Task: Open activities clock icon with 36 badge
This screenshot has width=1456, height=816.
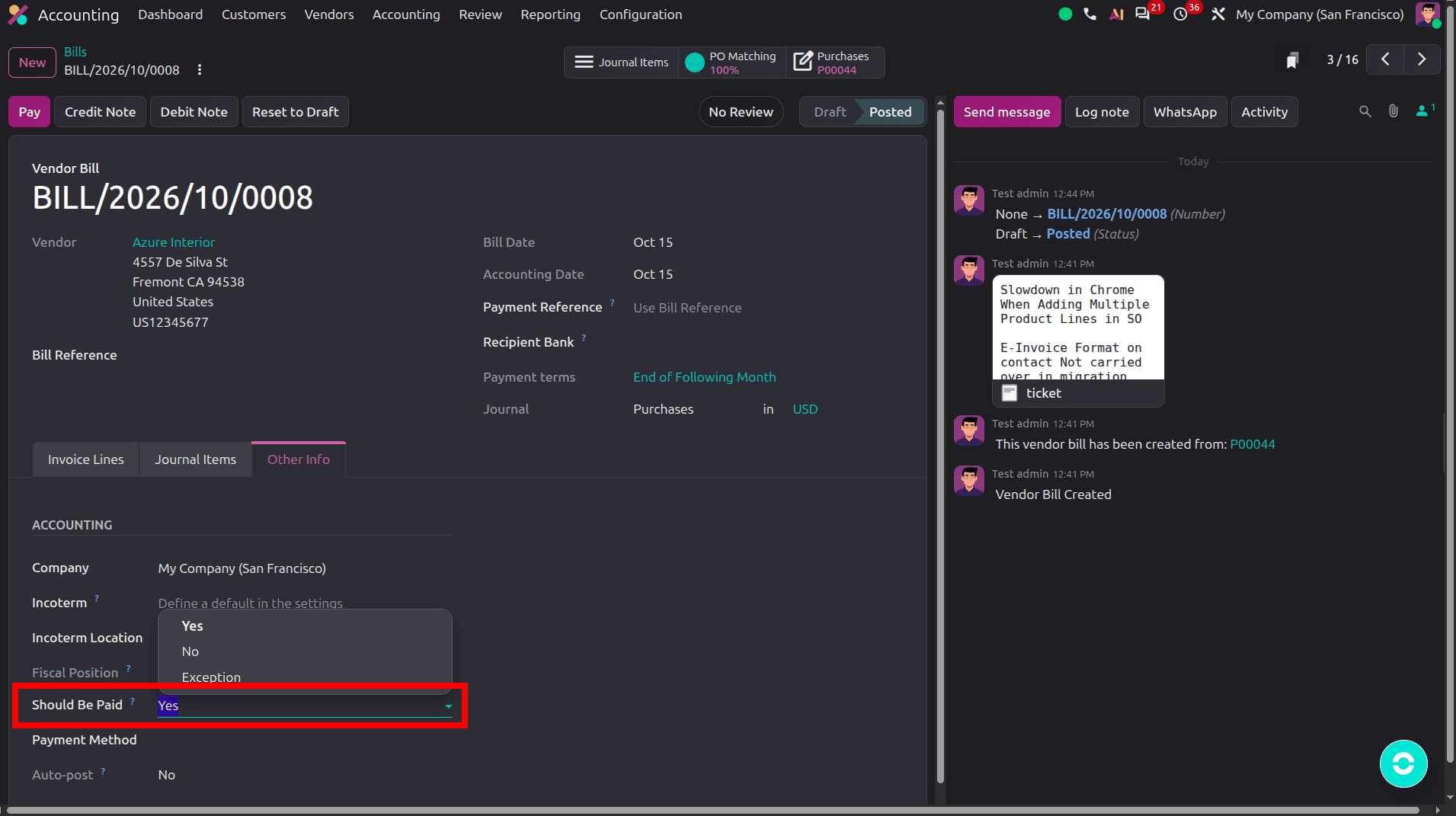Action: 1181,14
